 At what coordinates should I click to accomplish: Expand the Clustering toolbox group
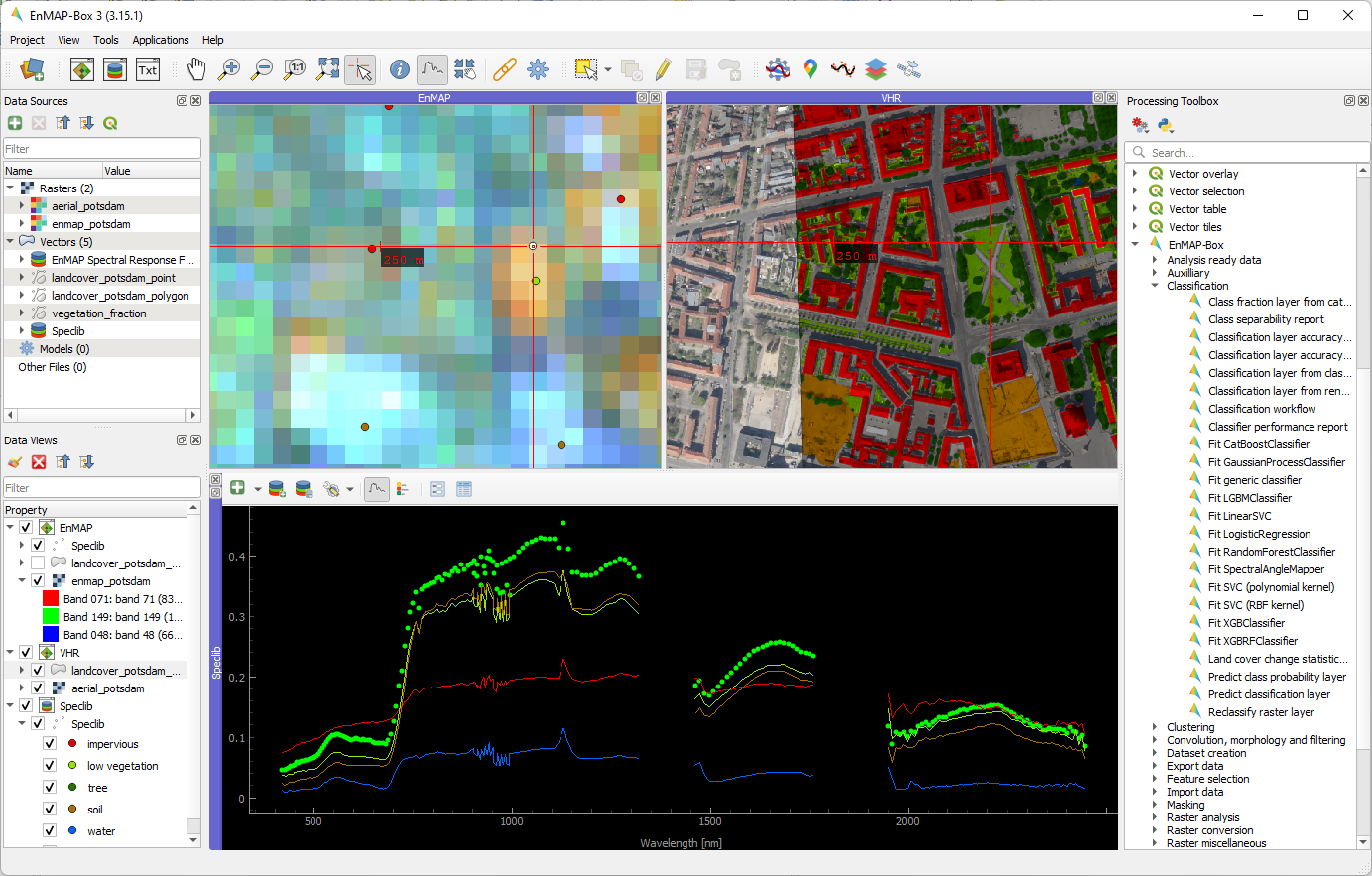(x=1155, y=727)
